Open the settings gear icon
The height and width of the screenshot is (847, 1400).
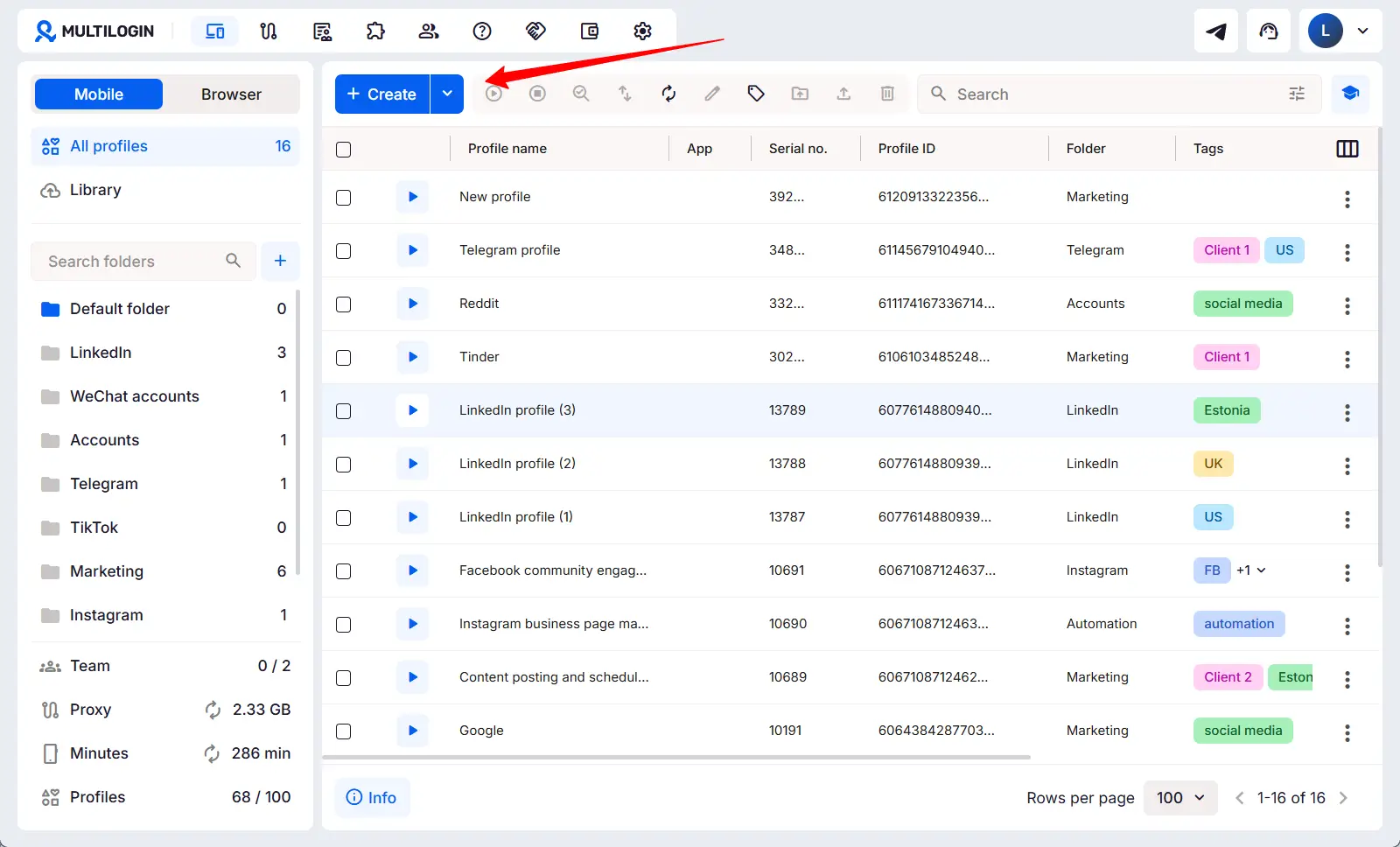[643, 31]
